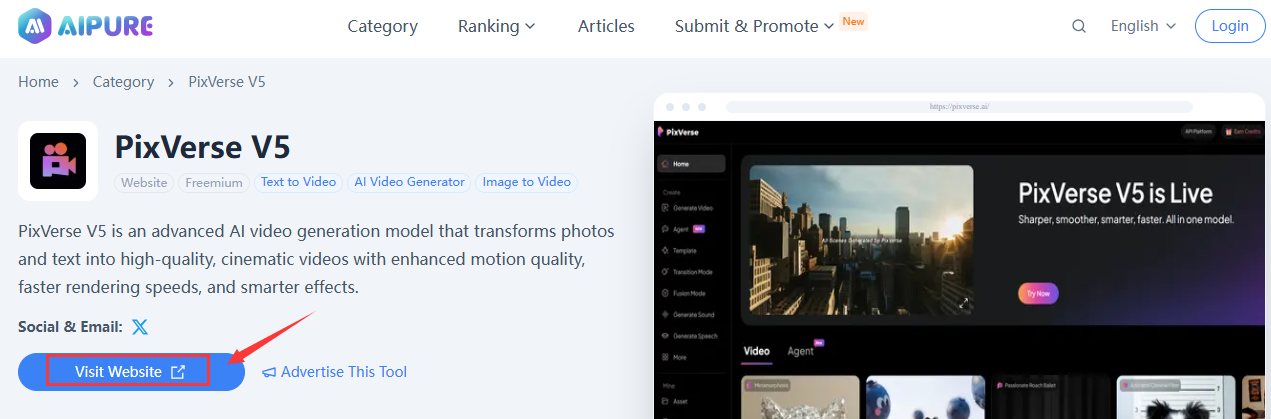Open the Text to Video tag
The image size is (1271, 419).
(298, 182)
